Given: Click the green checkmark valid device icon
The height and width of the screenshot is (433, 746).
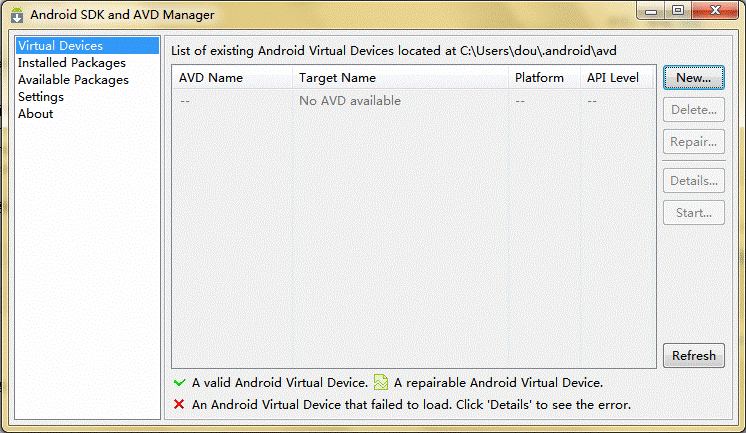Looking at the screenshot, I should point(179,383).
